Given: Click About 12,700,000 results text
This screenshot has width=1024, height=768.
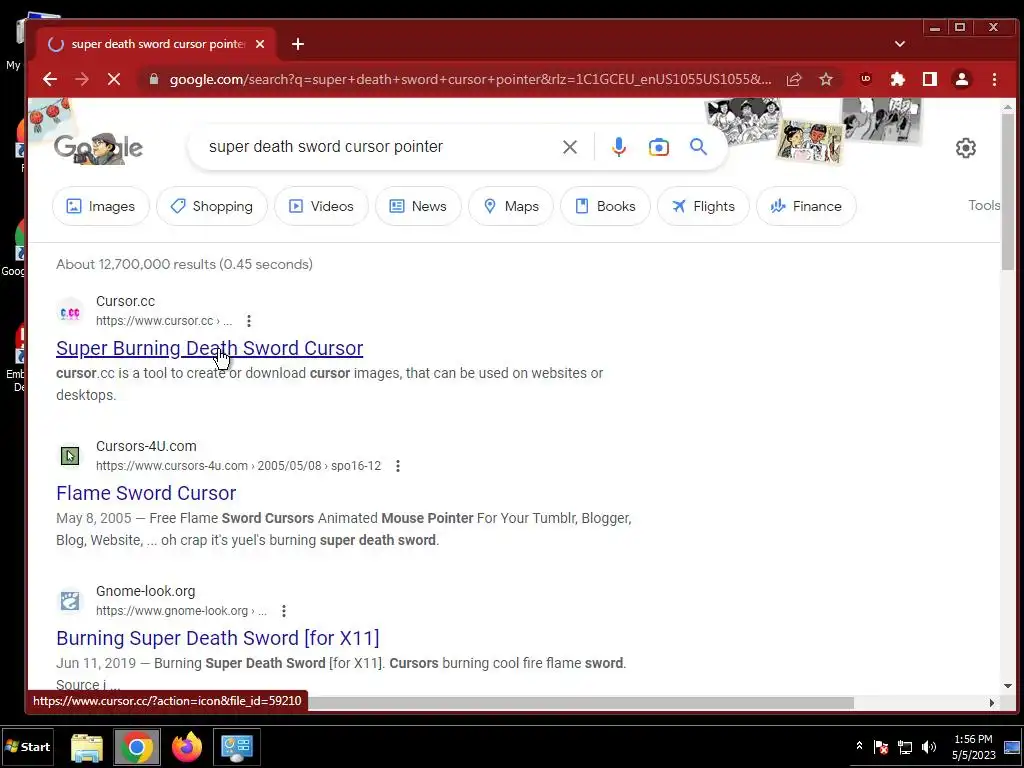Looking at the screenshot, I should (x=184, y=264).
